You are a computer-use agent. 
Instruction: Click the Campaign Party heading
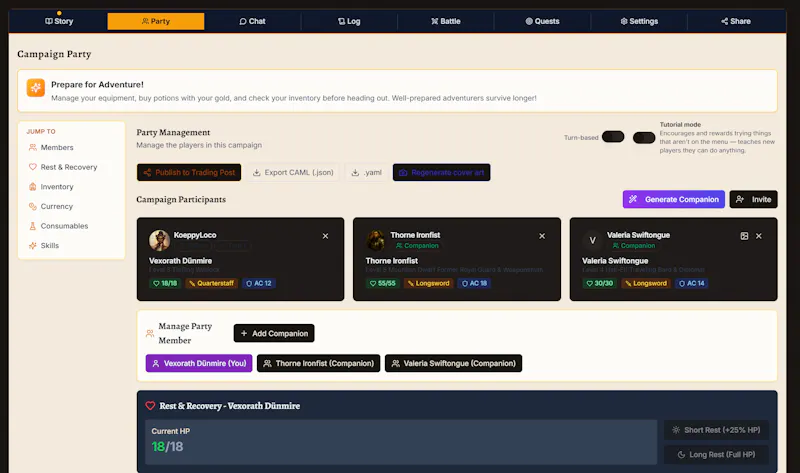(x=54, y=54)
